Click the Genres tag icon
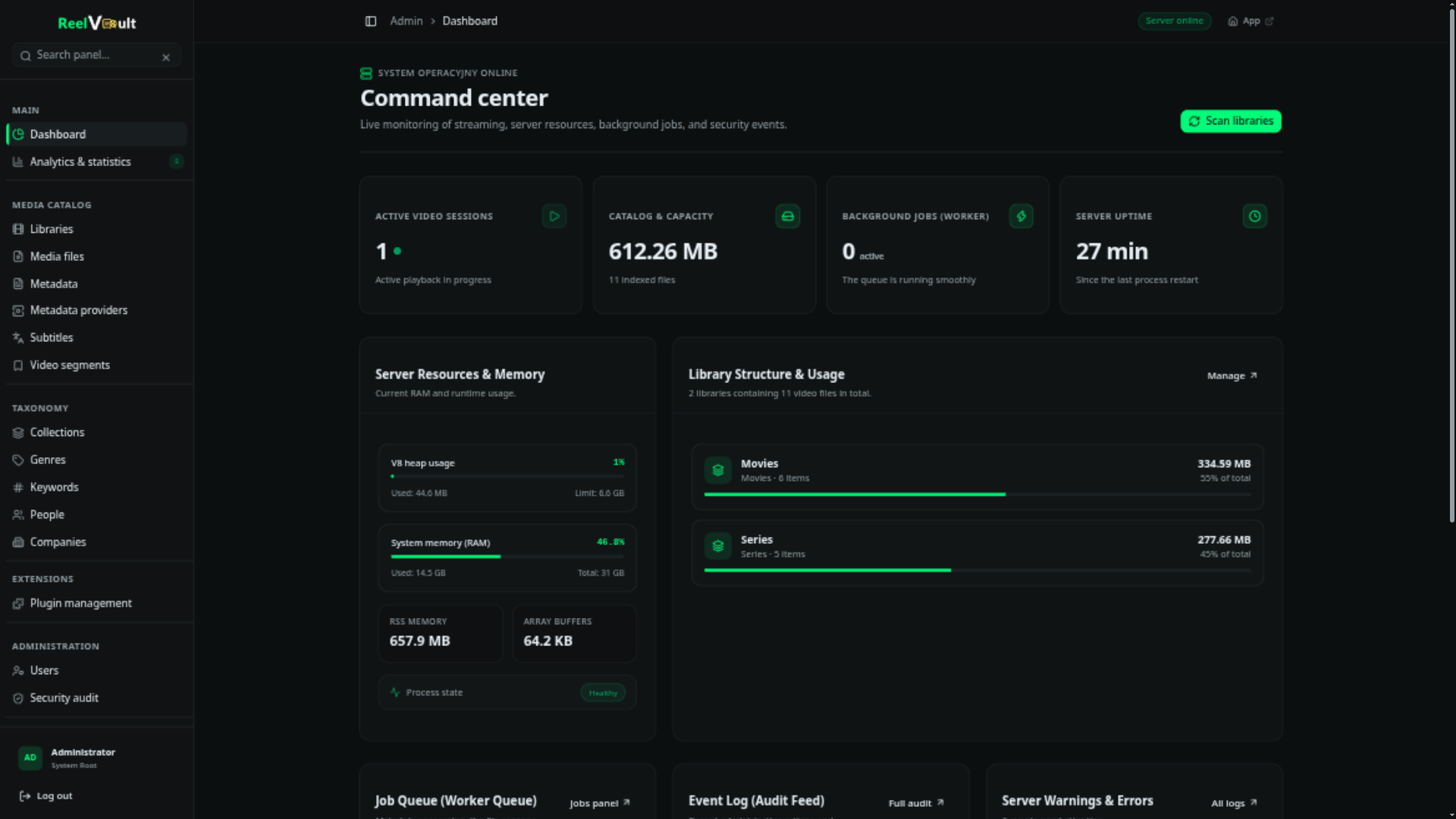Image resolution: width=1456 pixels, height=819 pixels. click(x=18, y=460)
